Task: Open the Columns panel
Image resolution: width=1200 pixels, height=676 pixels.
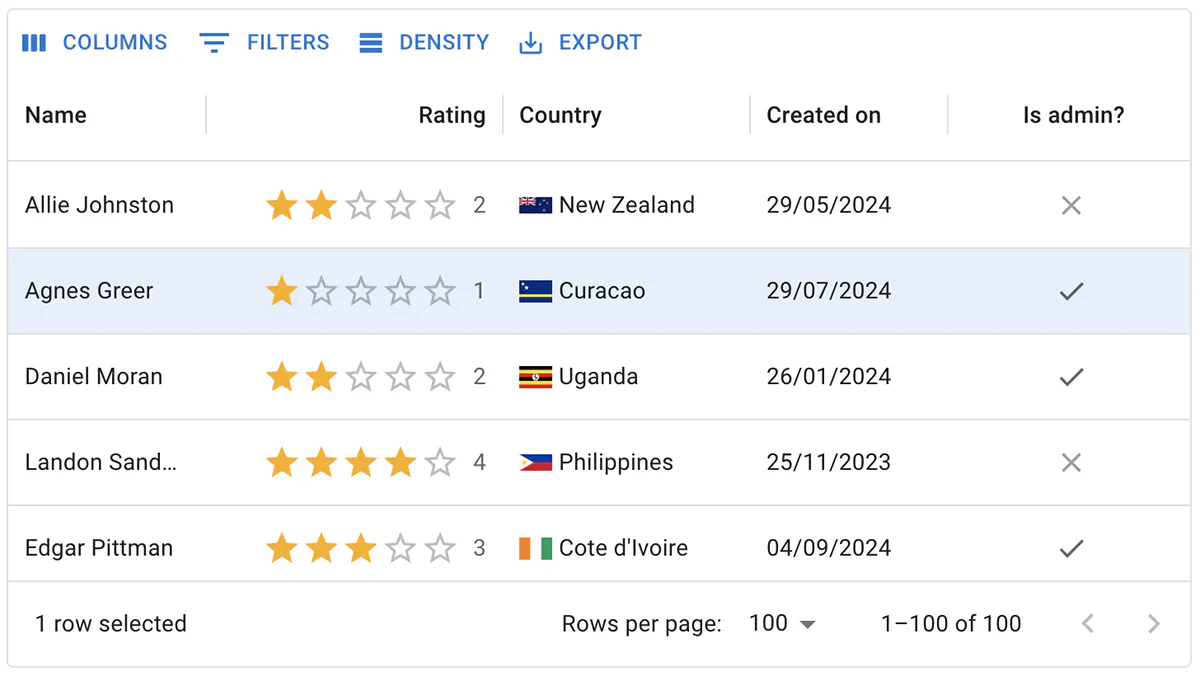Action: coord(95,43)
